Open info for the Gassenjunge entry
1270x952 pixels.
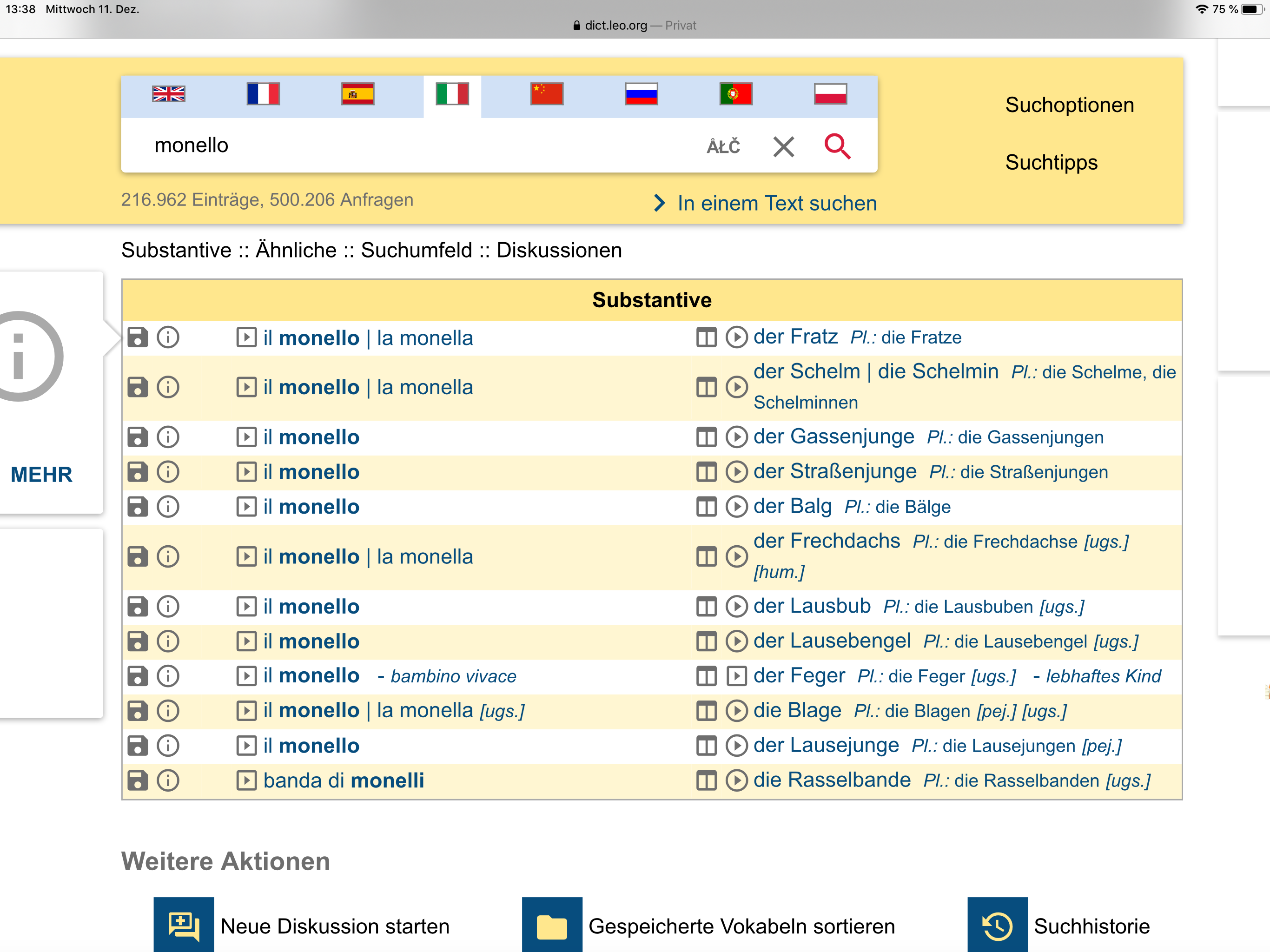click(168, 437)
